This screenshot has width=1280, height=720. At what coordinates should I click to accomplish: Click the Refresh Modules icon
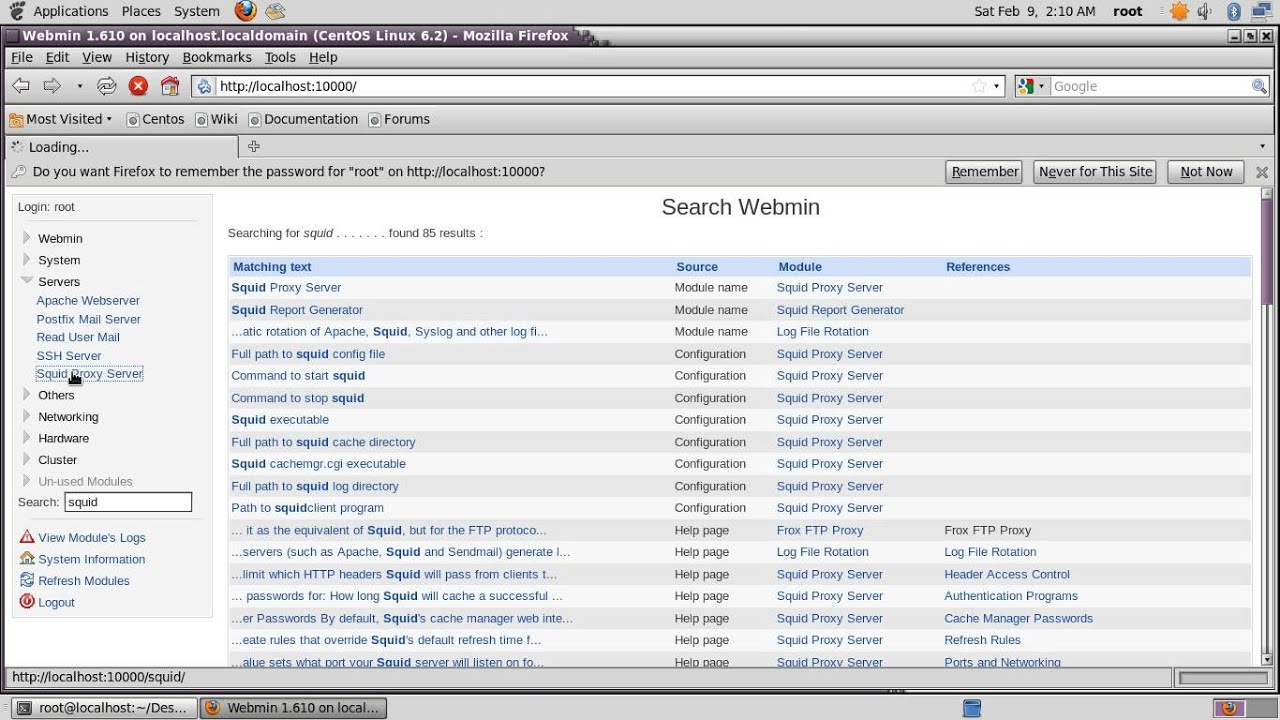27,580
